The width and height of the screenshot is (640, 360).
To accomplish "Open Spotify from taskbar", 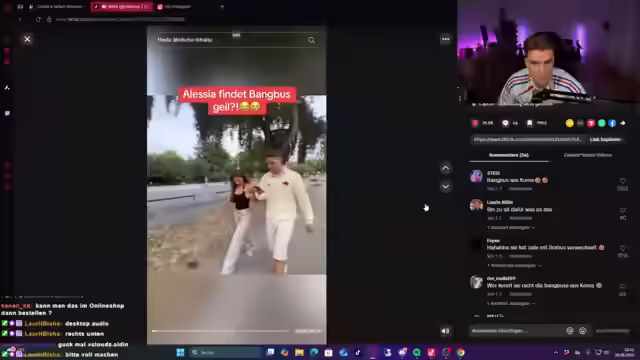I will pos(417,352).
